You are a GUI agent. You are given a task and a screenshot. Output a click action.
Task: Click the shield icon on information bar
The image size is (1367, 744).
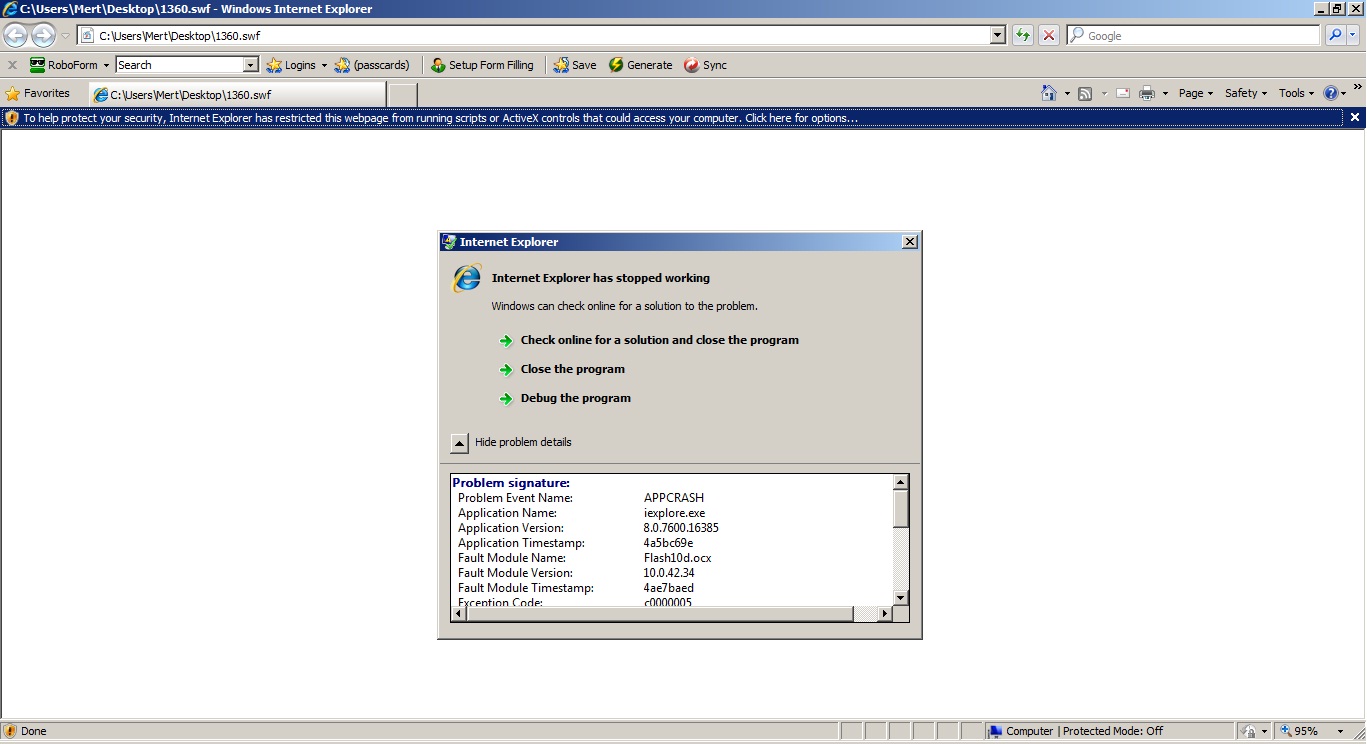click(12, 118)
